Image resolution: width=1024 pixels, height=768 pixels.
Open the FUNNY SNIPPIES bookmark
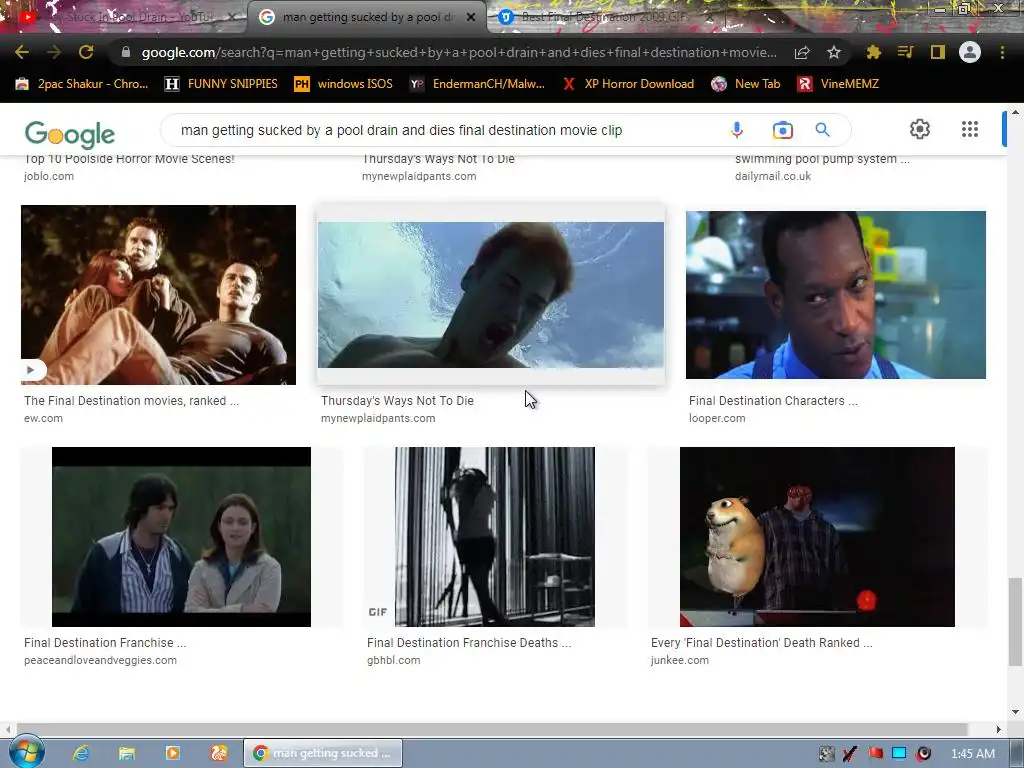coord(221,84)
